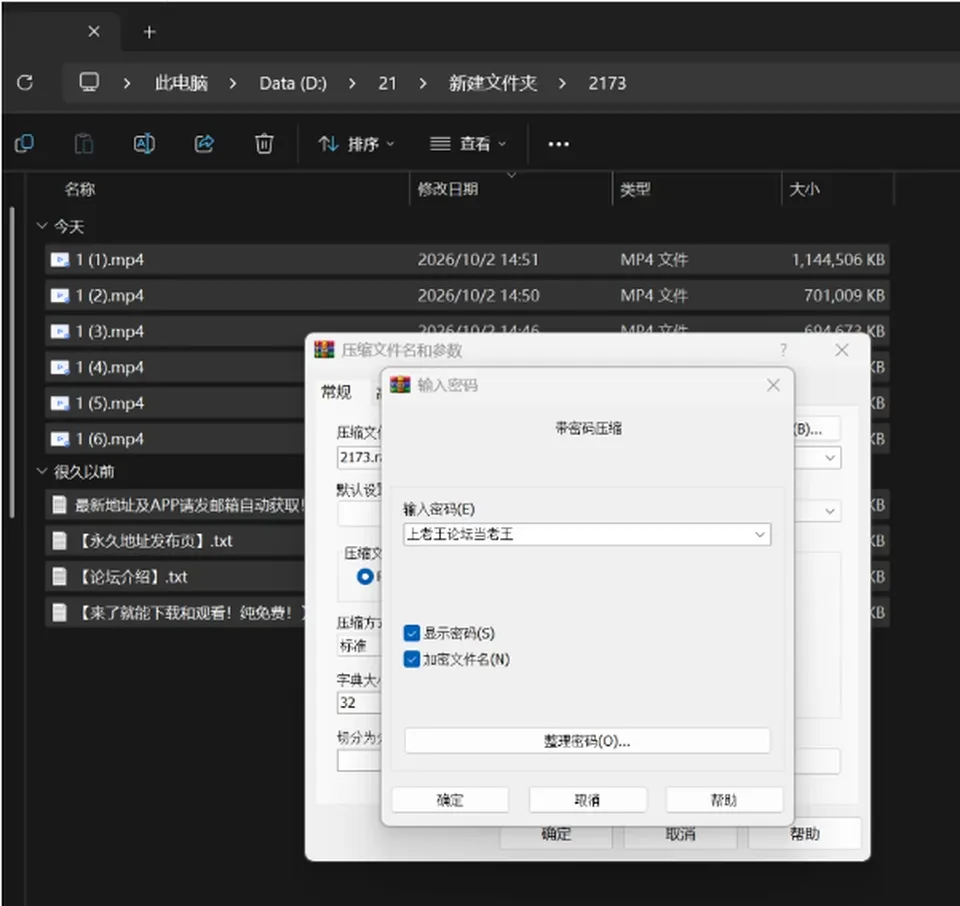The image size is (960, 906).
Task: Click the help question mark in 压缩文件名和参数 dialog
Action: pos(783,350)
